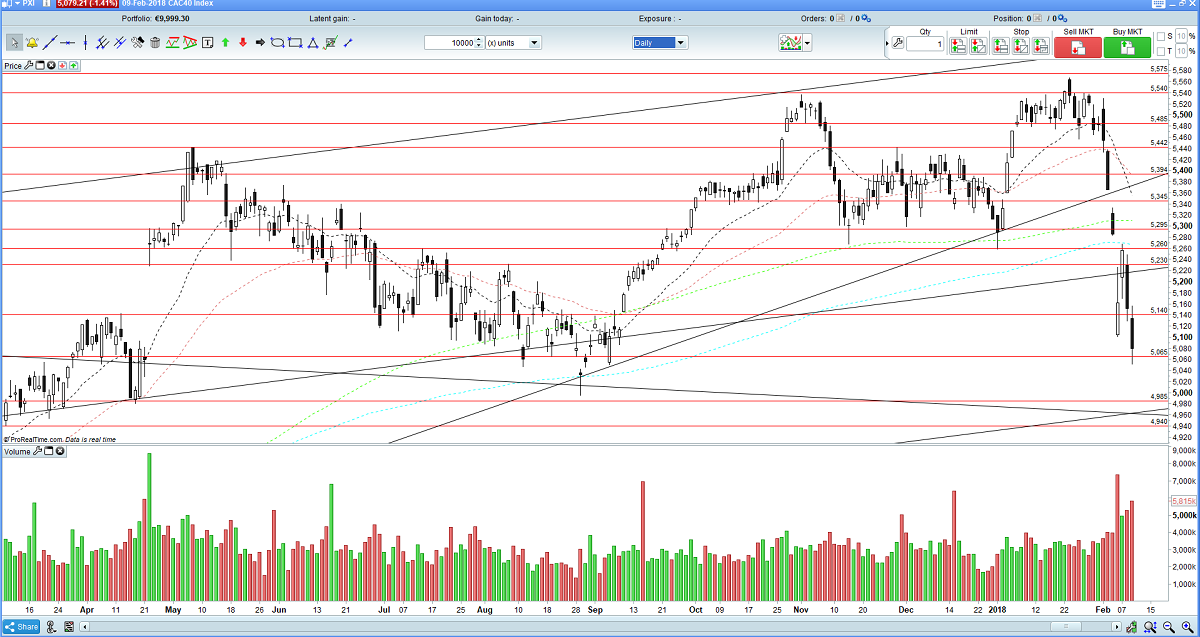Open Price panel wrench settings

coord(30,66)
